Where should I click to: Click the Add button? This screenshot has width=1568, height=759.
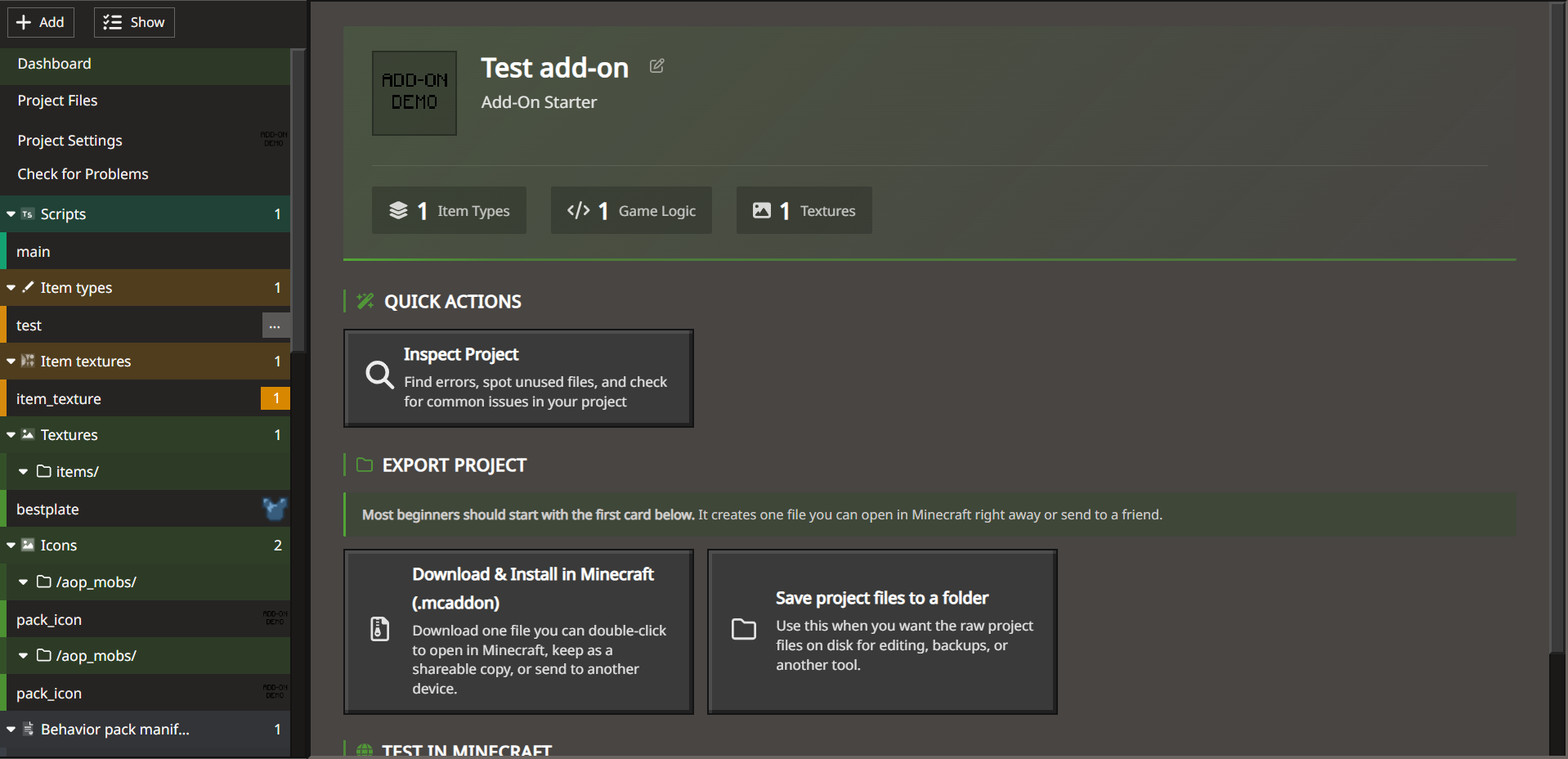41,22
